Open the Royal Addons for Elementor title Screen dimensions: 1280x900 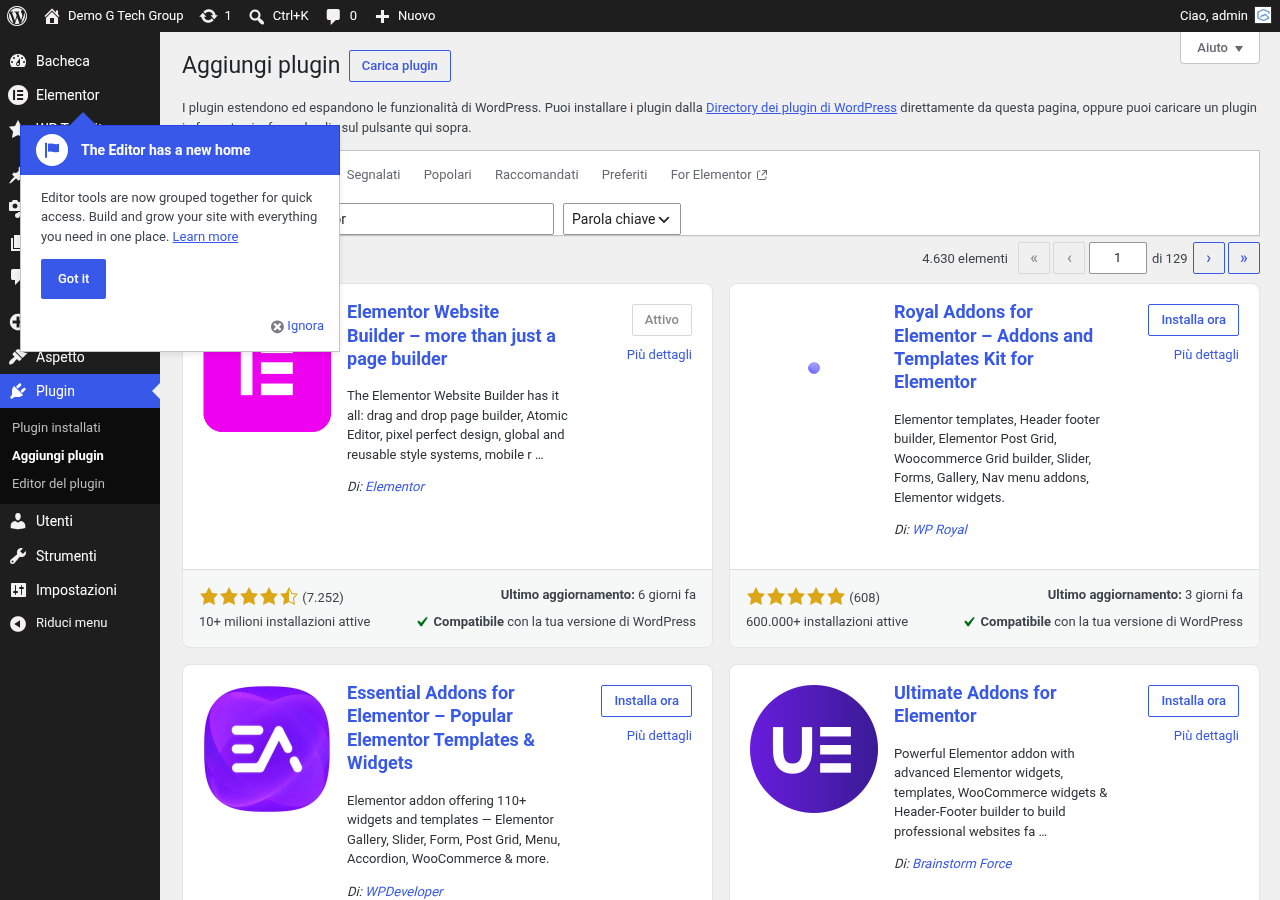coord(993,347)
